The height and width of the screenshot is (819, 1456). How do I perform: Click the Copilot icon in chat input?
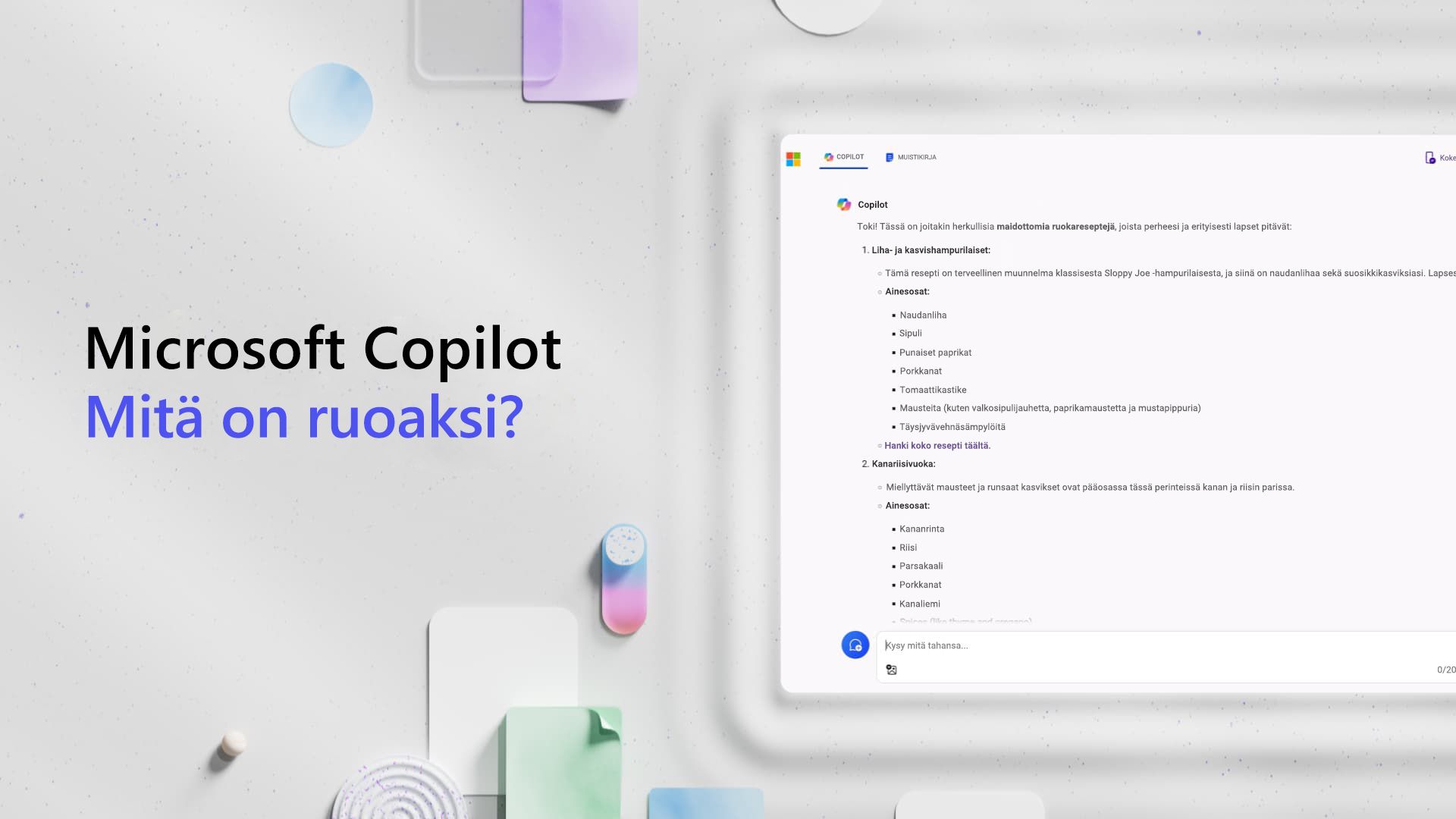click(x=854, y=644)
